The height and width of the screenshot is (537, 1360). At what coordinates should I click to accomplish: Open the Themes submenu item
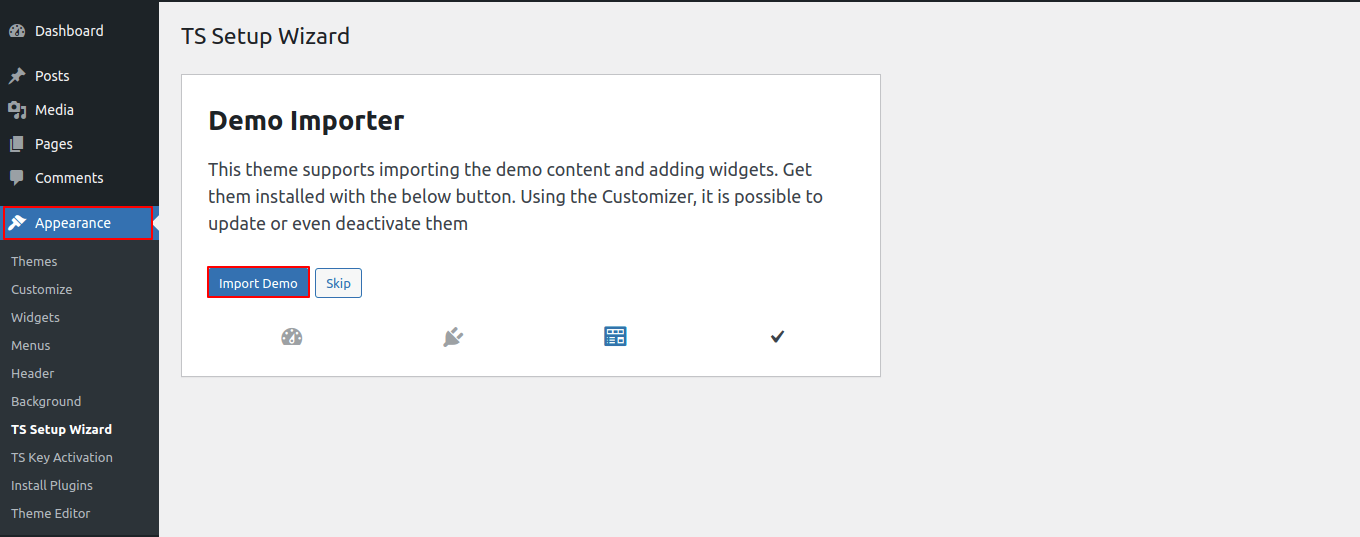point(34,261)
